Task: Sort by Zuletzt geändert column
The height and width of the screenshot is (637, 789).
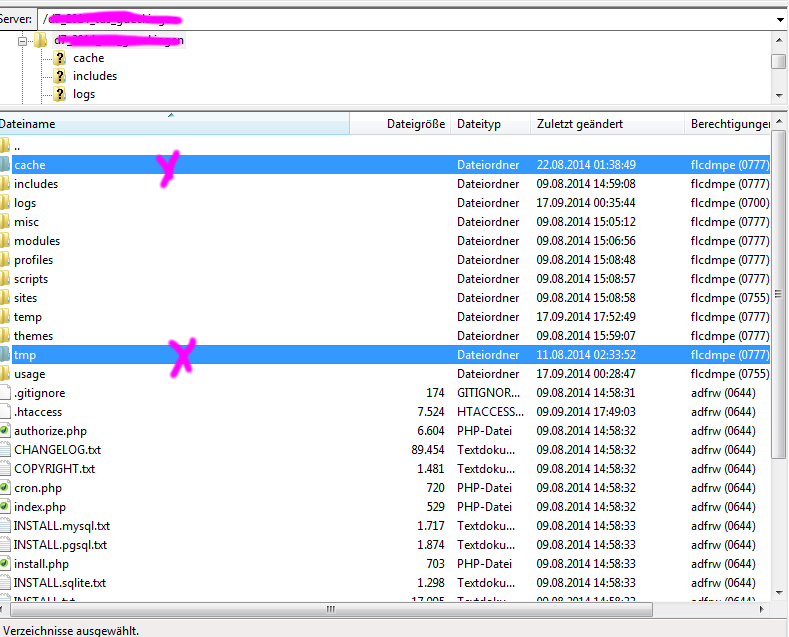Action: click(x=580, y=124)
